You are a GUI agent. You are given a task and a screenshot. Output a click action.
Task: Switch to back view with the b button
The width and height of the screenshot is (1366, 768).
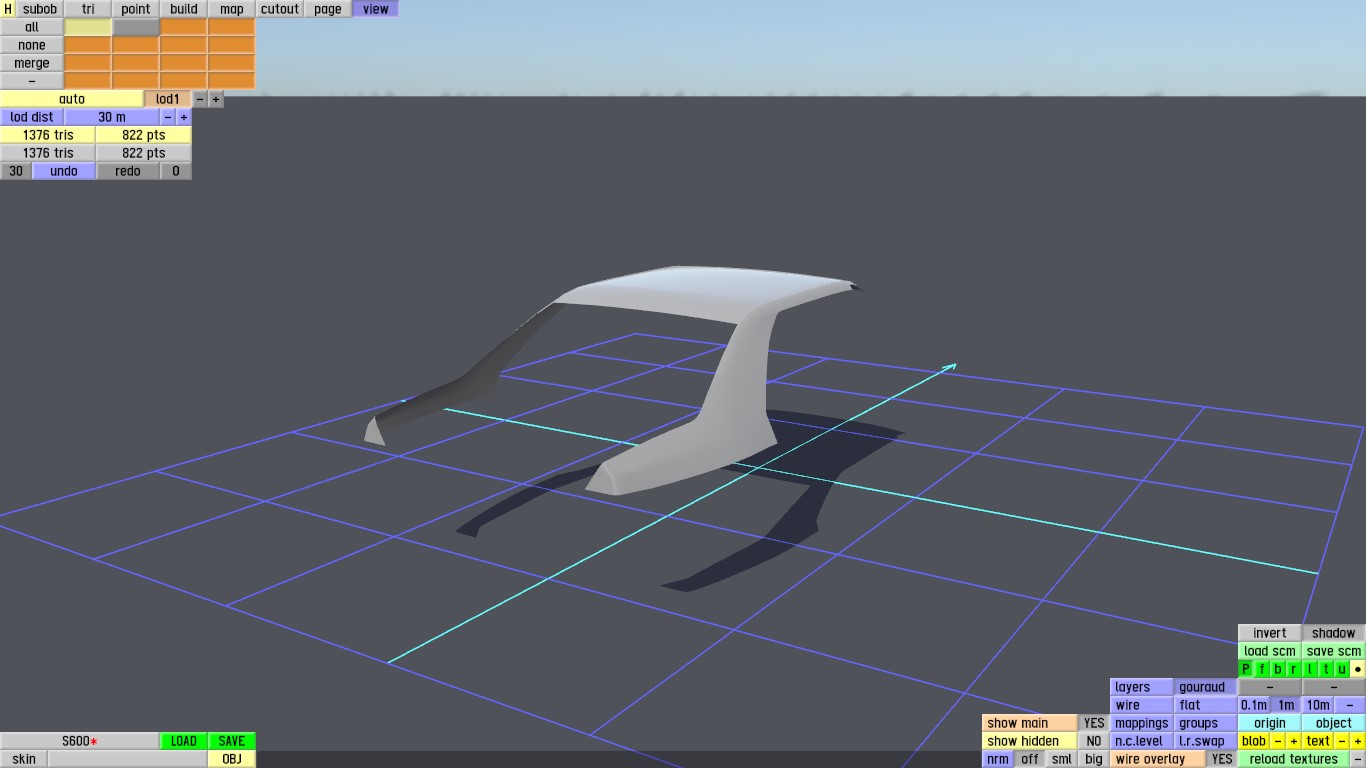click(1278, 669)
